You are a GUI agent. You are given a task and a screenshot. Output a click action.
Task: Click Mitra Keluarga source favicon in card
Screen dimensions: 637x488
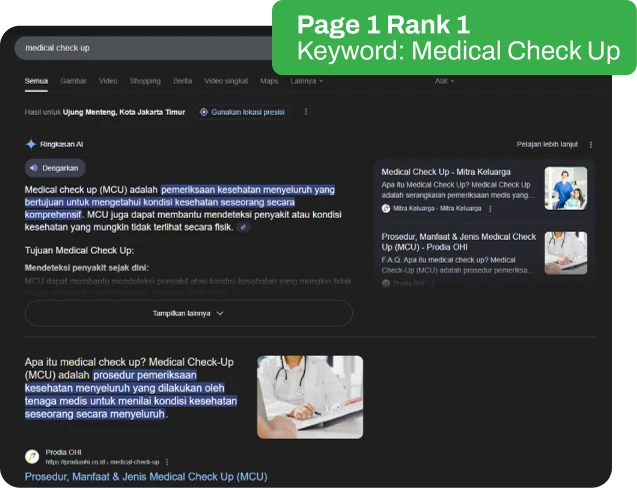[x=386, y=208]
